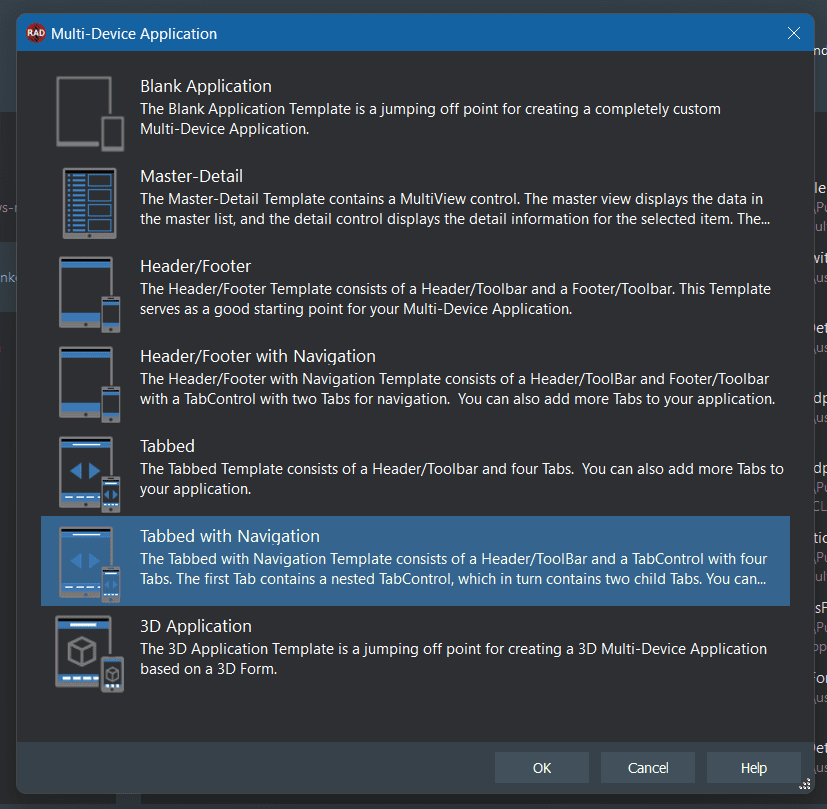Confirm the template choice with OK
The width and height of the screenshot is (827, 809).
(x=541, y=768)
